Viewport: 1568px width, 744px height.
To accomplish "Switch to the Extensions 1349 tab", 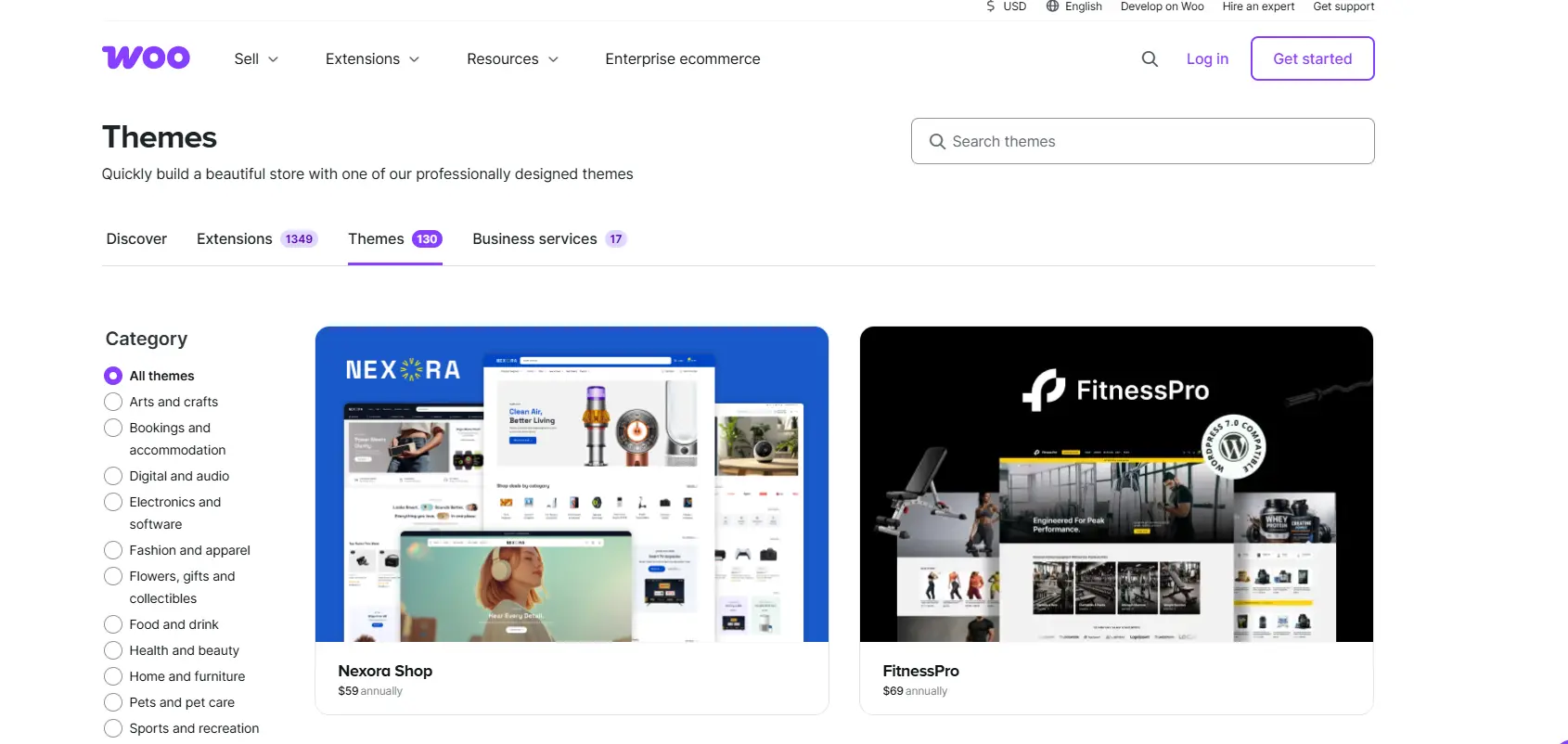I will 257,238.
